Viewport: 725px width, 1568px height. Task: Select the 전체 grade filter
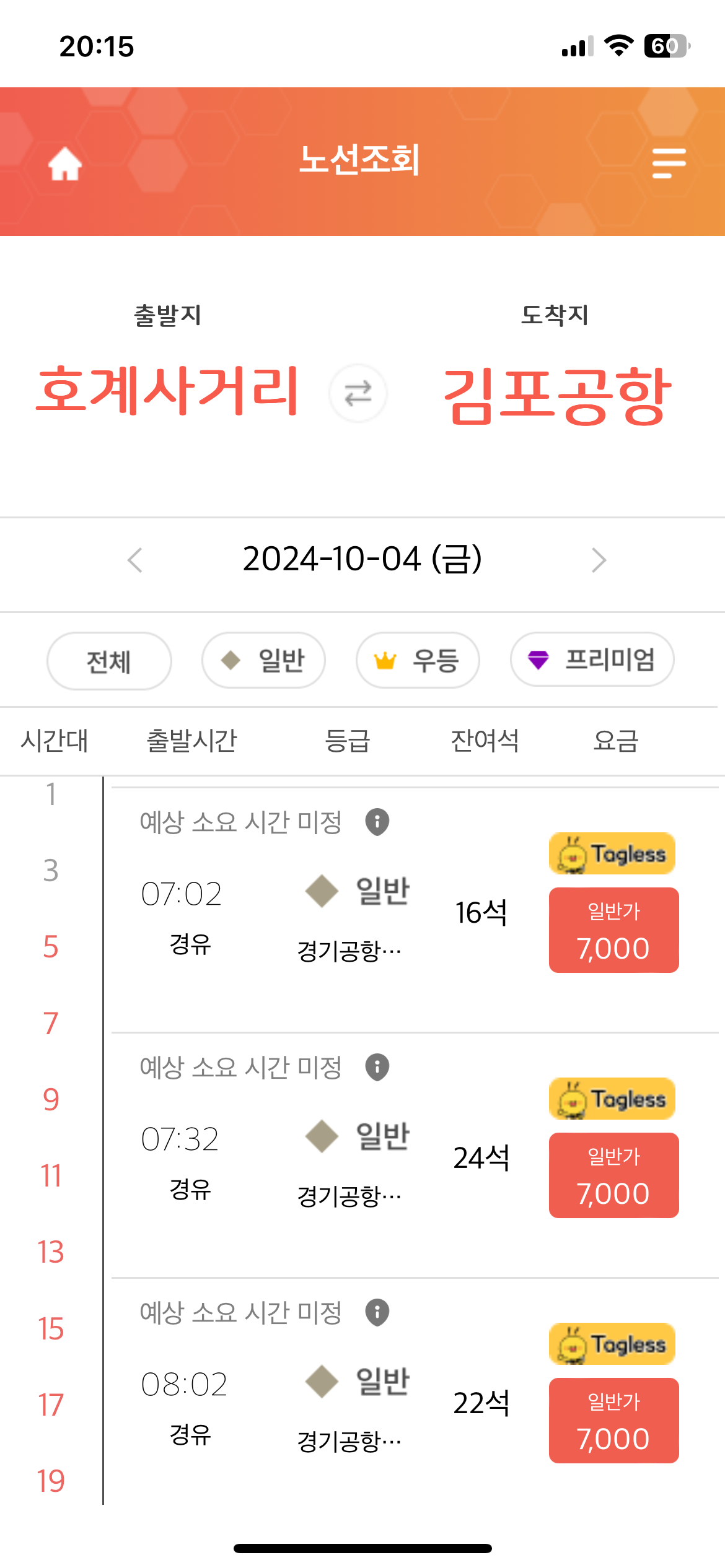pyautogui.click(x=109, y=661)
